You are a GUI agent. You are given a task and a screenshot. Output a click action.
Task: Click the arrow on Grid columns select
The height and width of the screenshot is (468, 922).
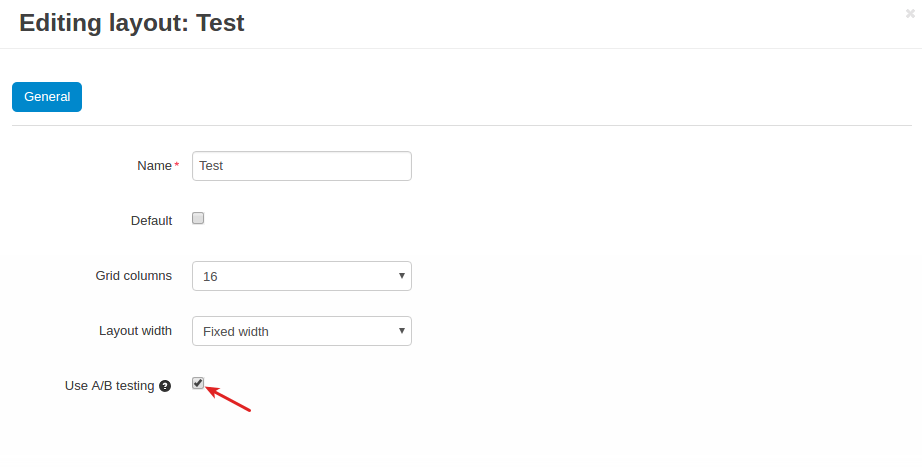402,276
